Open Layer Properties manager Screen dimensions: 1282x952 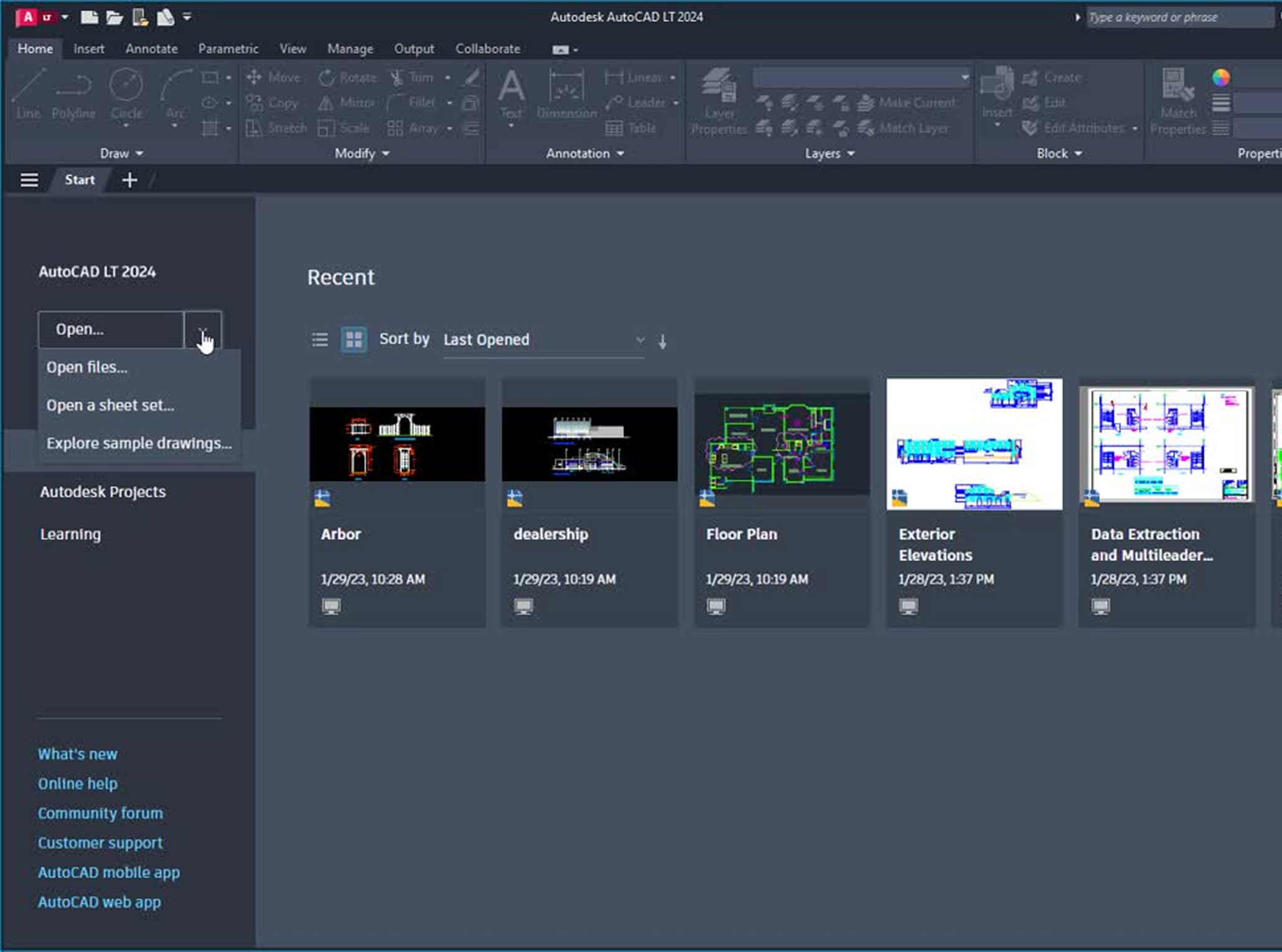(719, 101)
